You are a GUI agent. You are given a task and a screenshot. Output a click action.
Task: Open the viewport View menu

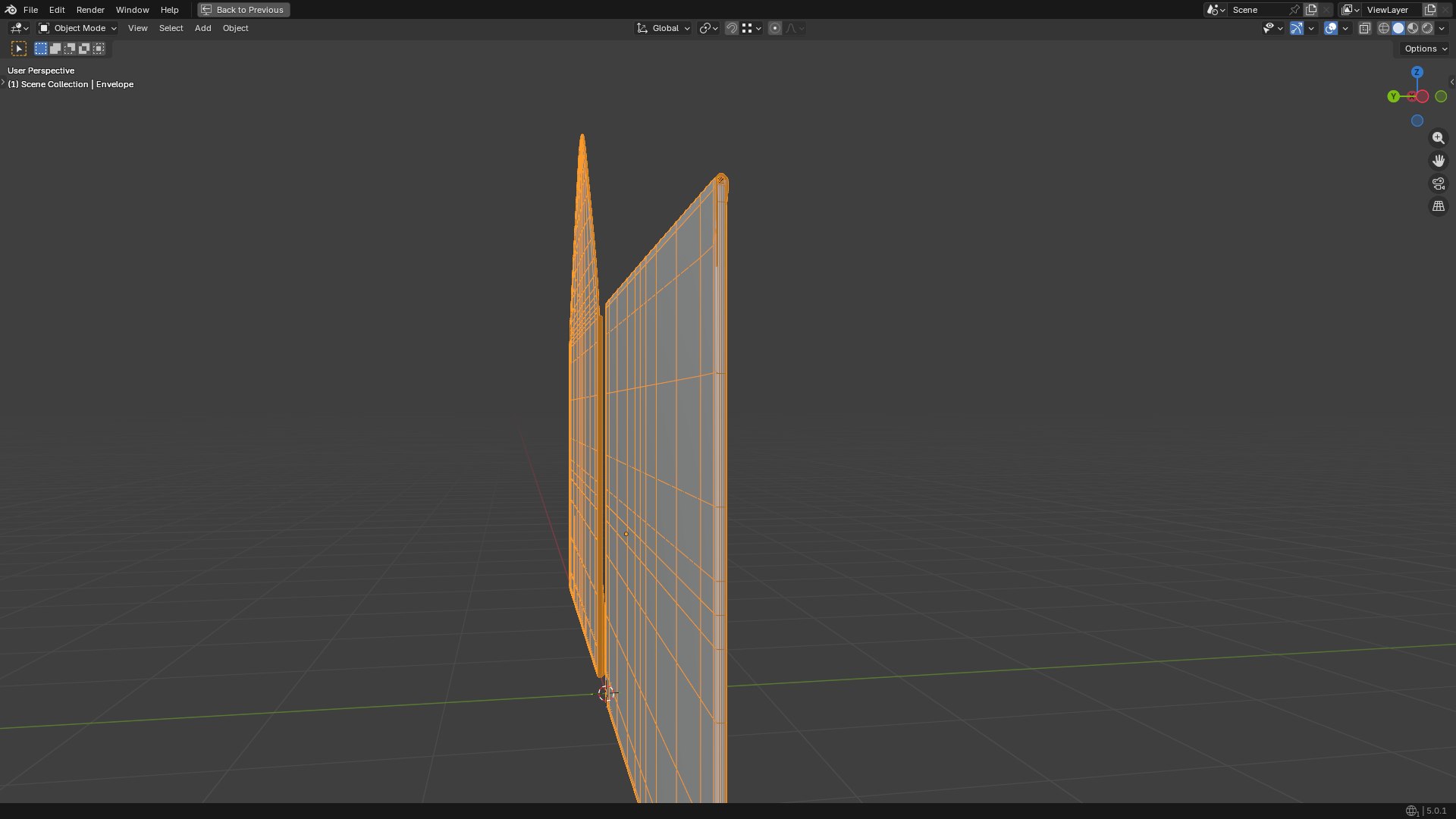pos(138,28)
